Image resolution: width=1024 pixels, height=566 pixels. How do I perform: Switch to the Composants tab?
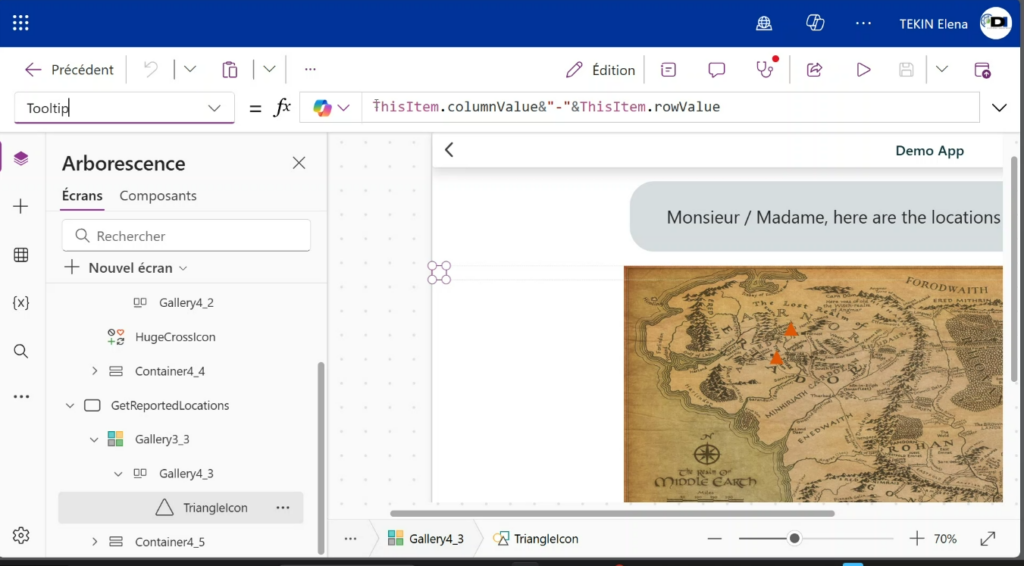[158, 196]
